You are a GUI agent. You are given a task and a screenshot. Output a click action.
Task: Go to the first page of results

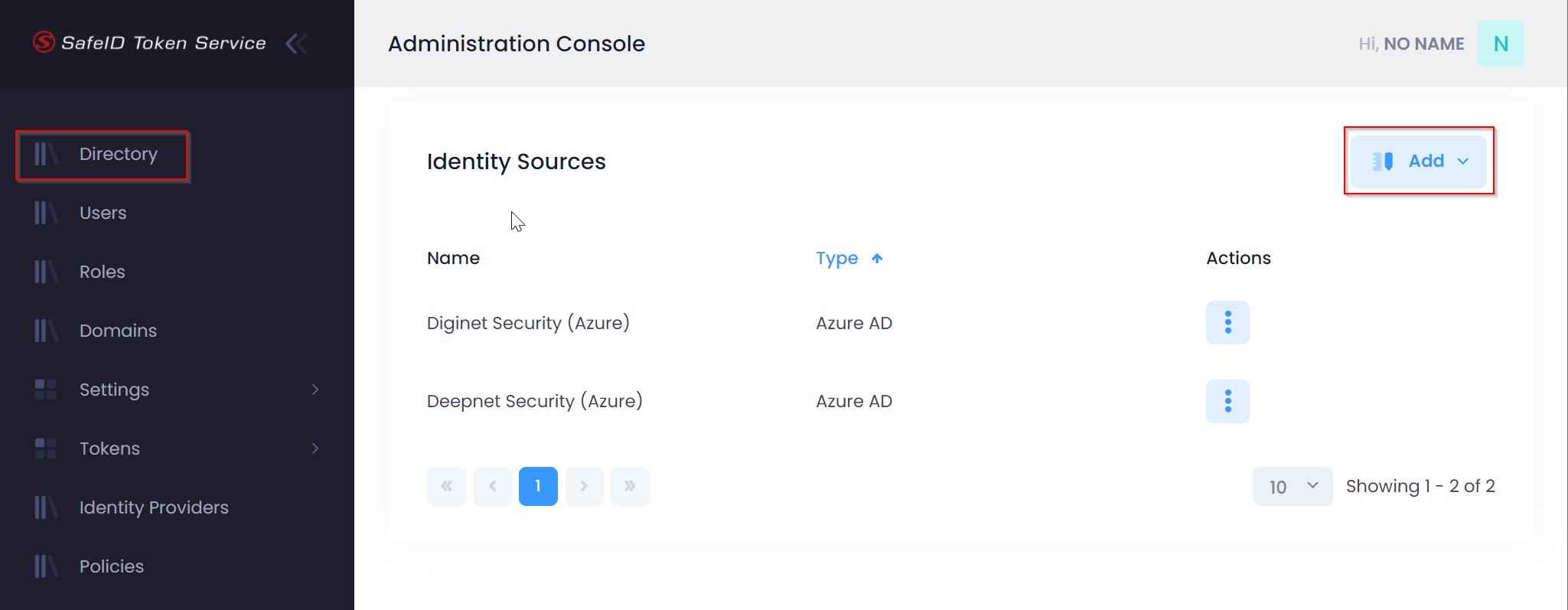(x=446, y=486)
